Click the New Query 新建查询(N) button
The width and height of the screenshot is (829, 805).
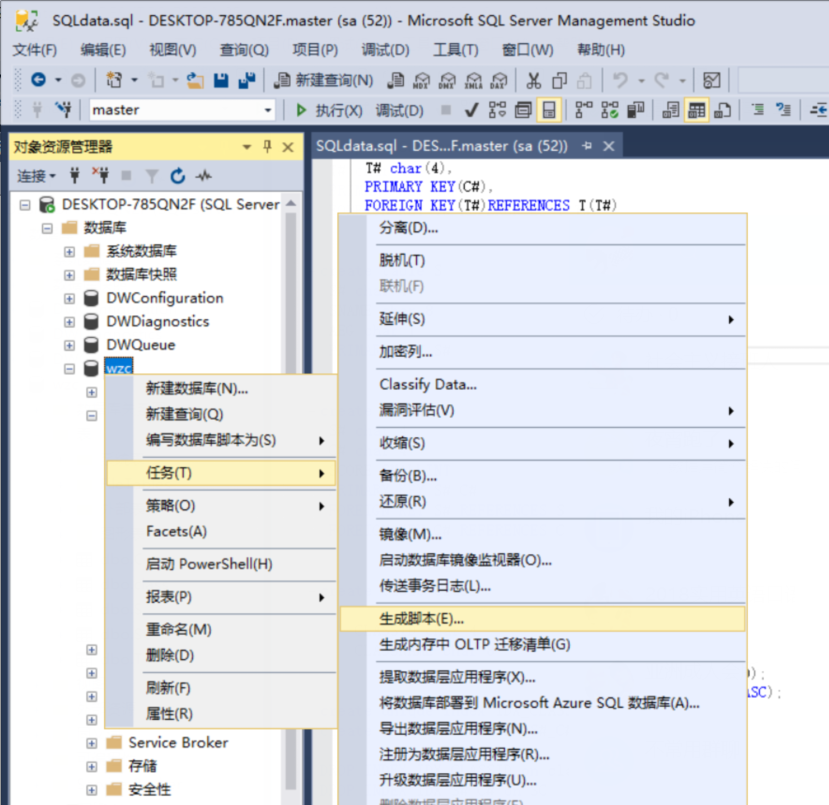[x=324, y=80]
